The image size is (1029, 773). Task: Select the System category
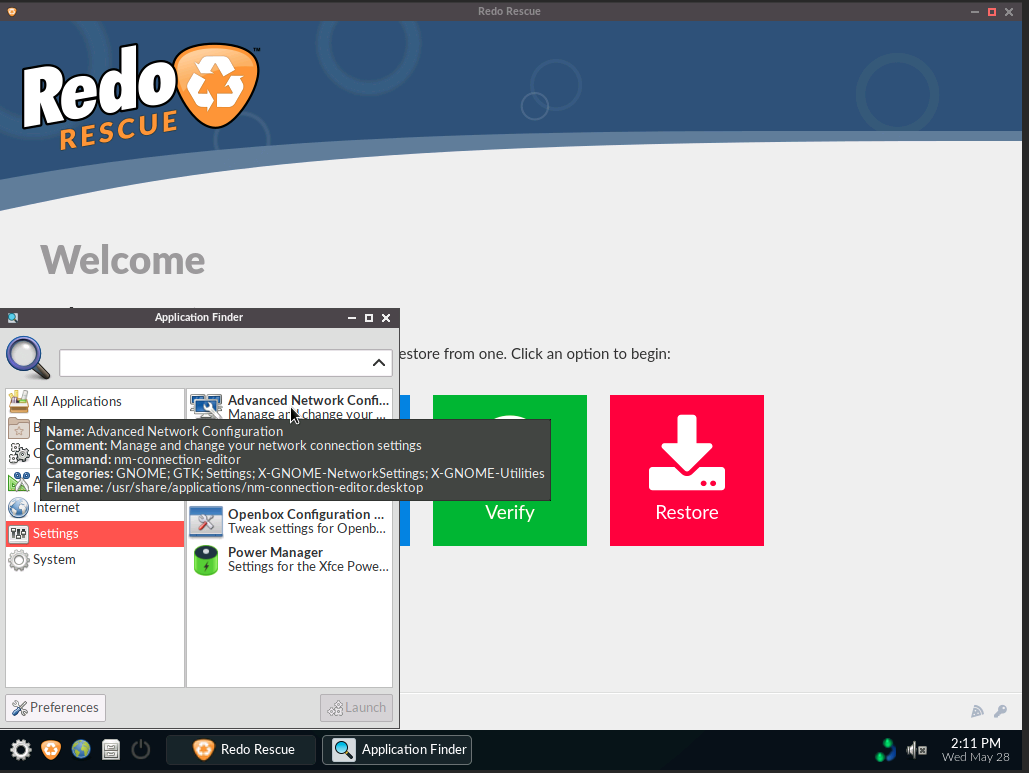94,560
